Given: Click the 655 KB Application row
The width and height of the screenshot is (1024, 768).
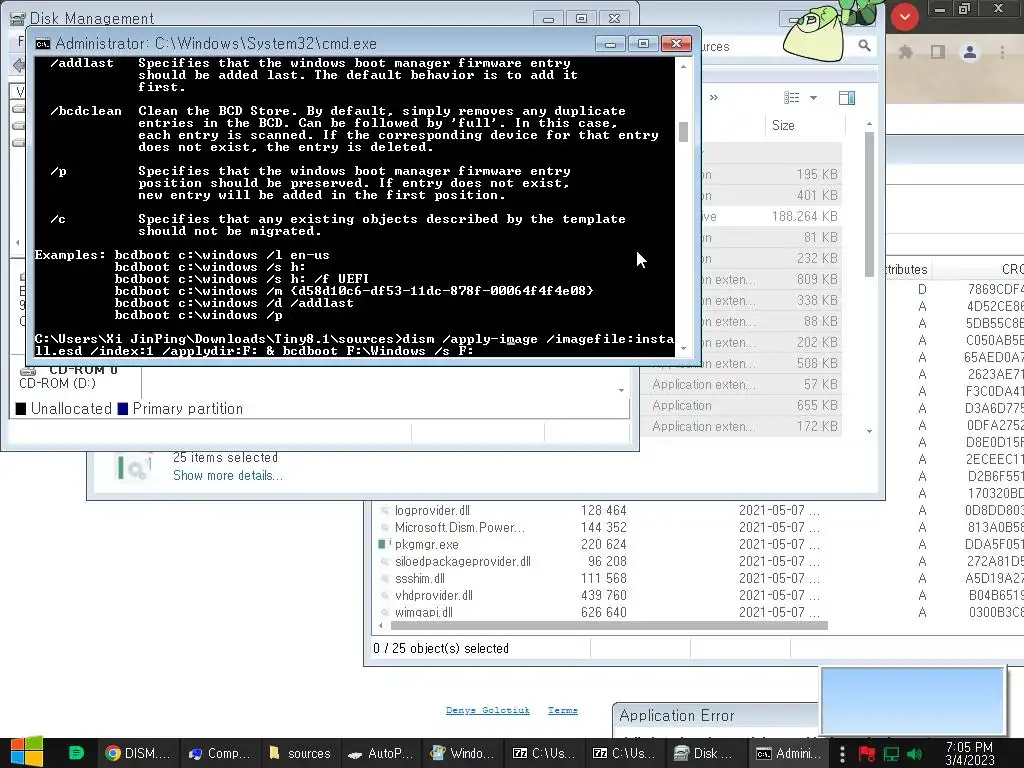Looking at the screenshot, I should click(x=744, y=406).
